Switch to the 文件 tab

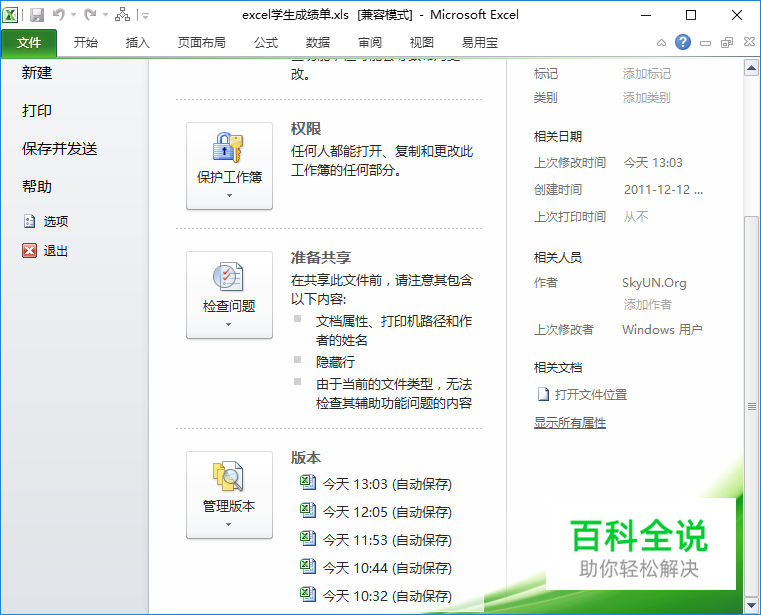[29, 43]
